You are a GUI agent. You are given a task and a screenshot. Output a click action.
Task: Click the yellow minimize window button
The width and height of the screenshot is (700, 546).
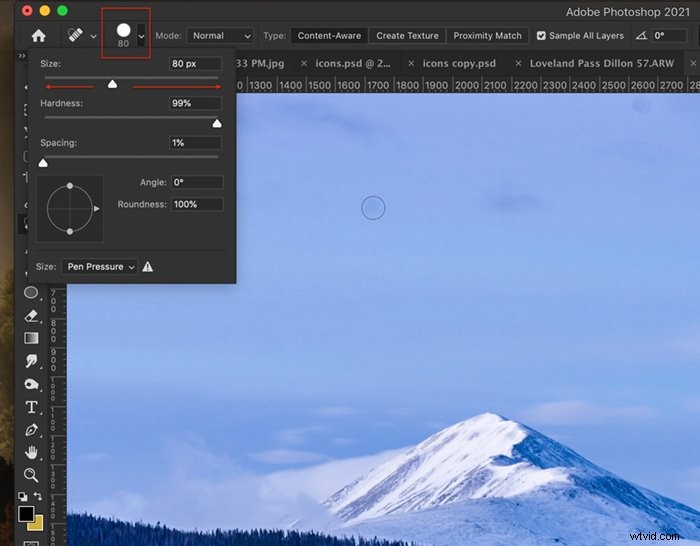45,11
